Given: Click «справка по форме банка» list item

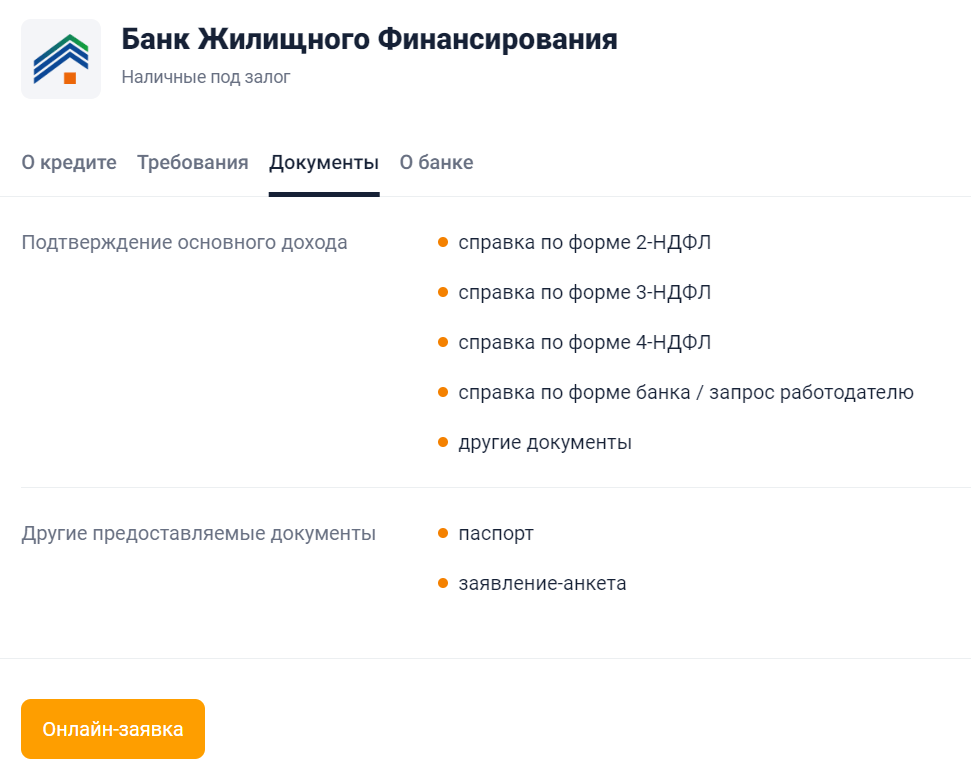Looking at the screenshot, I should coord(686,392).
